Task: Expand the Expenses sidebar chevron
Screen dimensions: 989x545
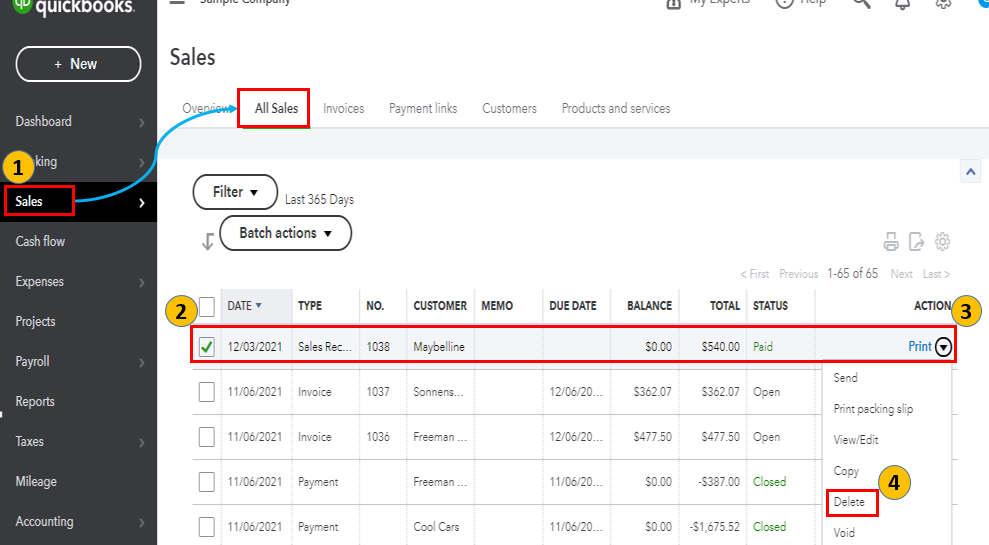Action: click(142, 283)
